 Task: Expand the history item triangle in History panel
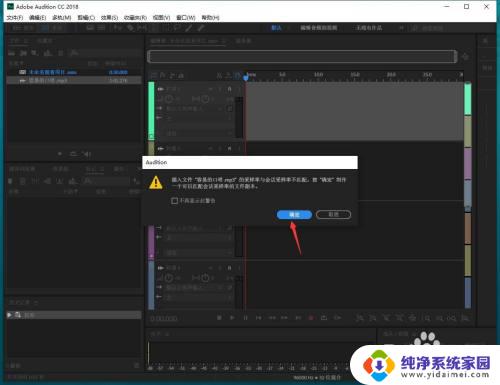[x=10, y=315]
